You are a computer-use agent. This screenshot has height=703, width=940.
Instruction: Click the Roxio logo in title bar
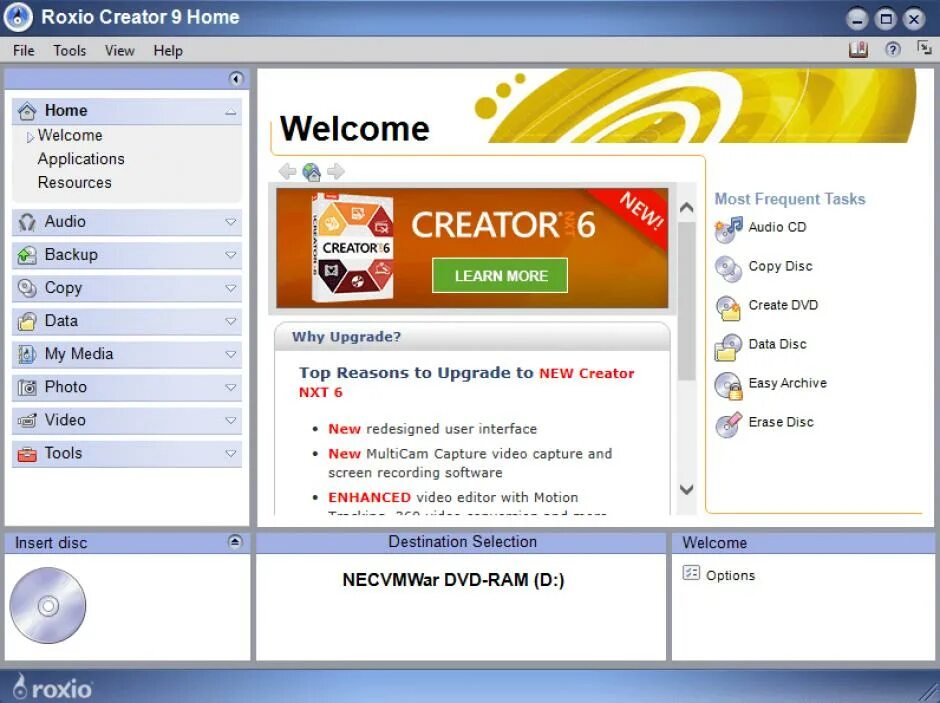(x=18, y=17)
